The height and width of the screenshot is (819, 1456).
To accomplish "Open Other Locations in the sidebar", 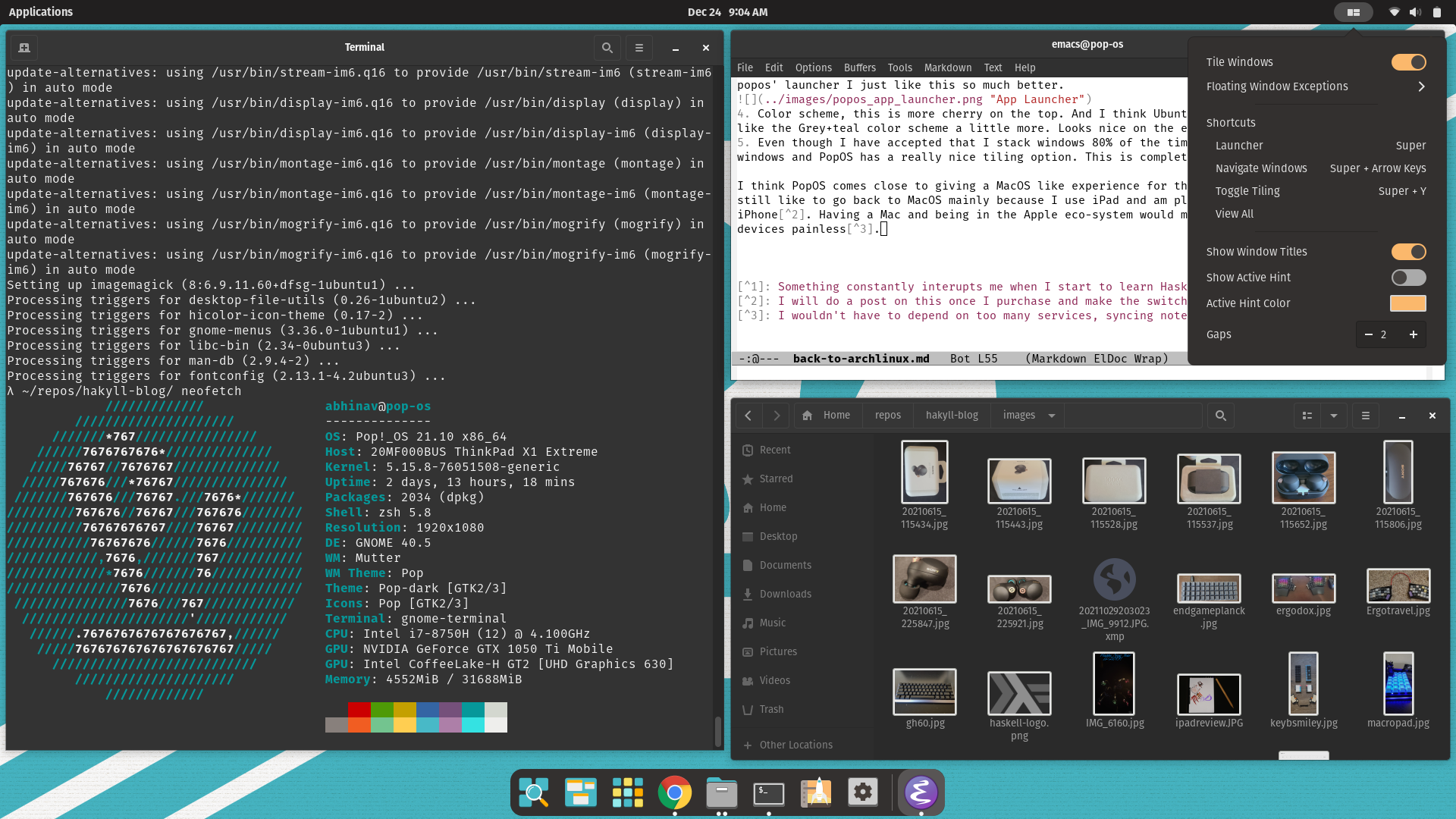I will click(x=802, y=745).
